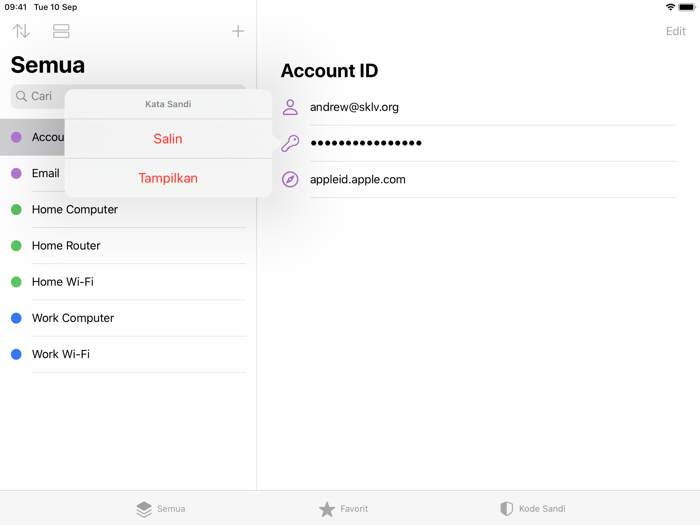Image resolution: width=700 pixels, height=525 pixels.
Task: Switch to the Favorit tab
Action: 344,508
